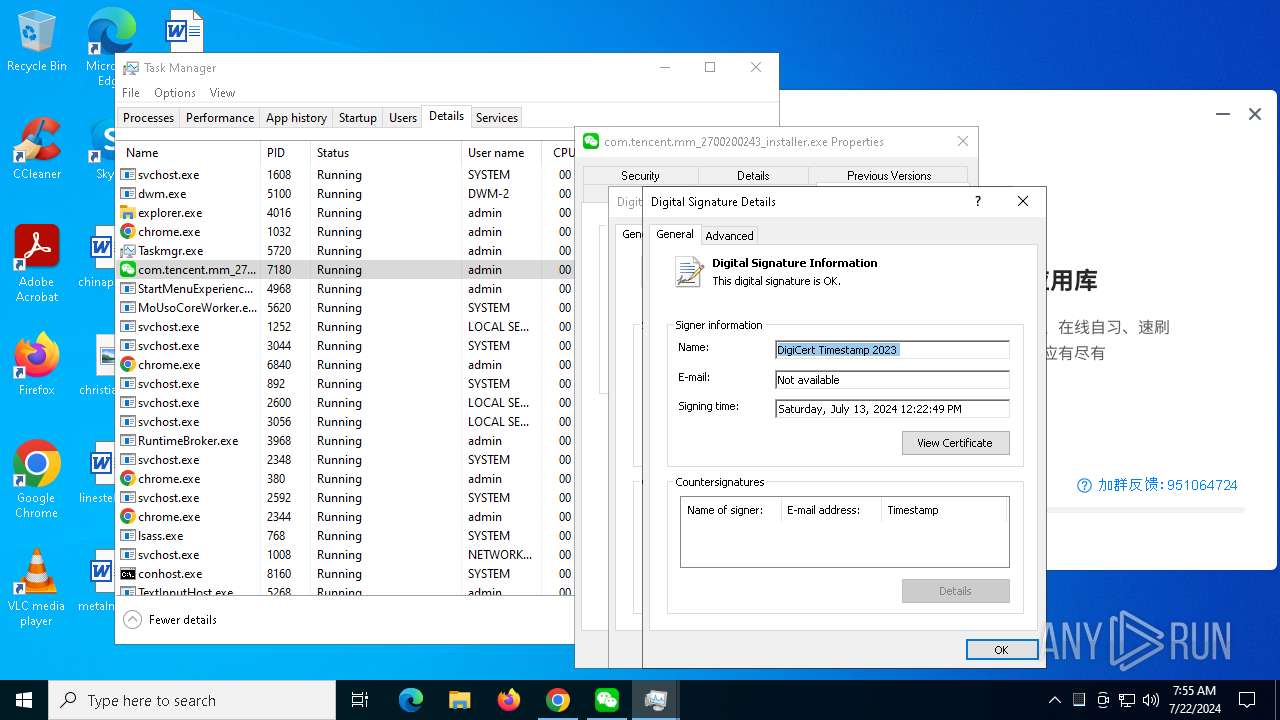The height and width of the screenshot is (720, 1280).
Task: Show hidden system tray icons
Action: click(1054, 700)
